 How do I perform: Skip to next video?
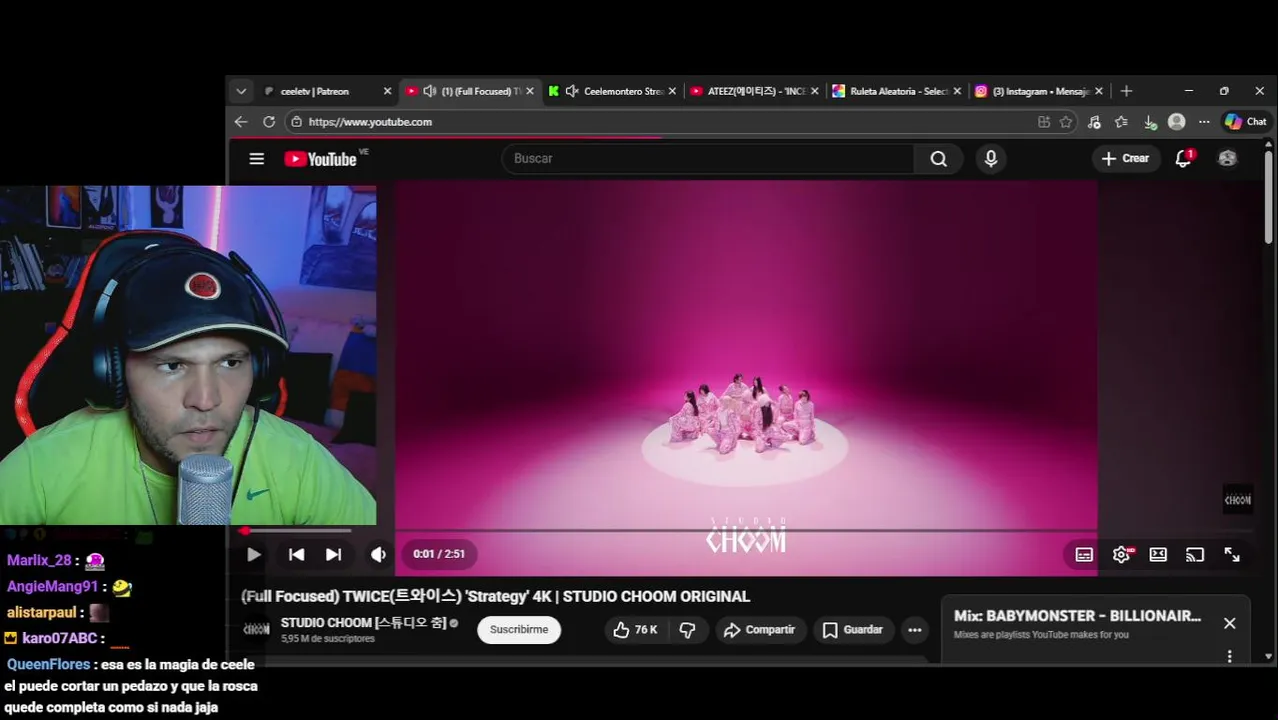point(333,554)
